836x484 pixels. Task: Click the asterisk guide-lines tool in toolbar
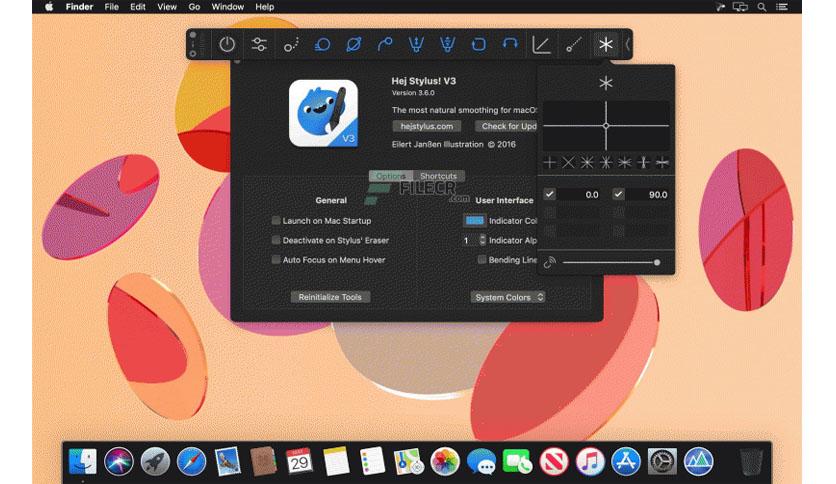pyautogui.click(x=606, y=44)
